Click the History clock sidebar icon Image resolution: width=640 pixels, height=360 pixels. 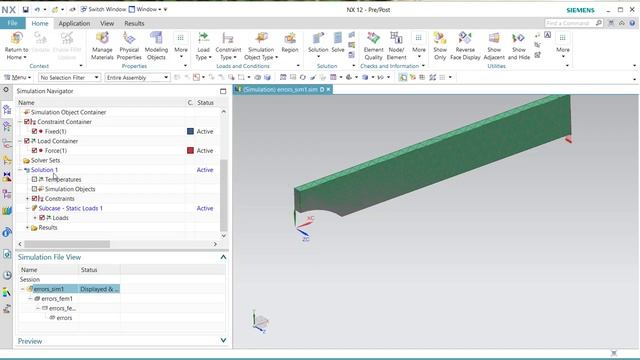point(7,276)
